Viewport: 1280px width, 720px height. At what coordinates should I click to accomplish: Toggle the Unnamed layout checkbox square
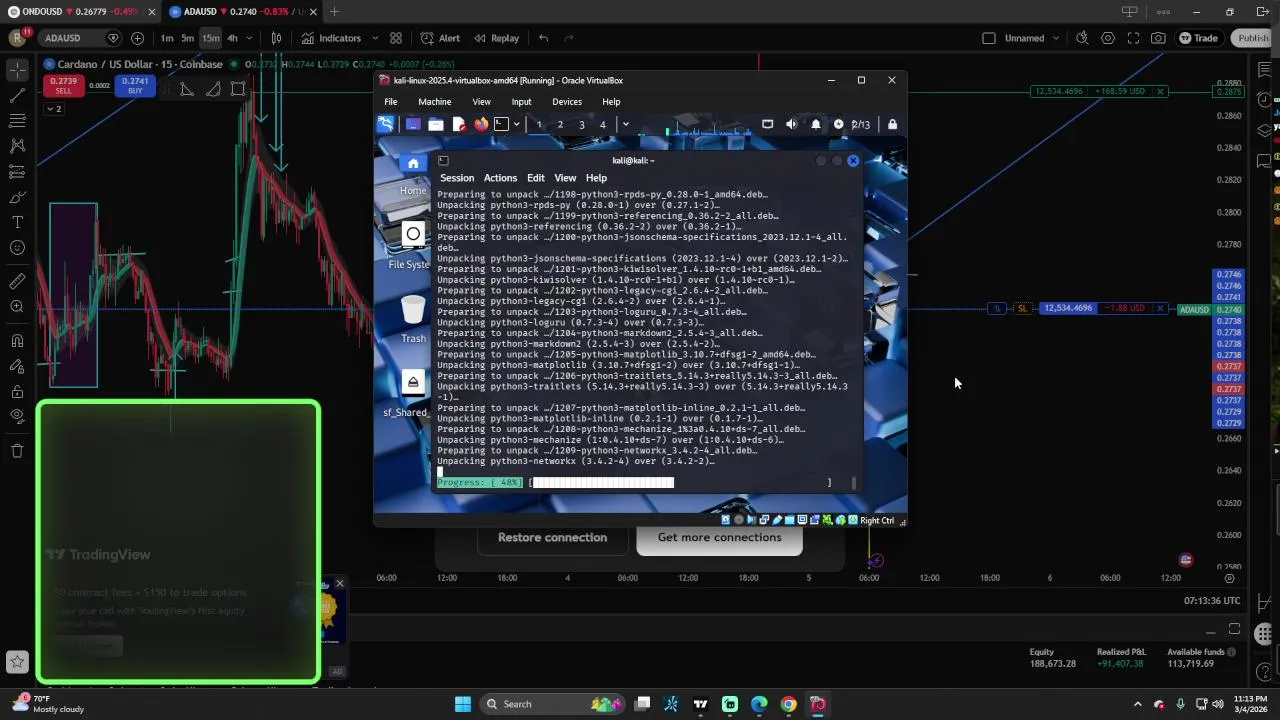tap(989, 38)
